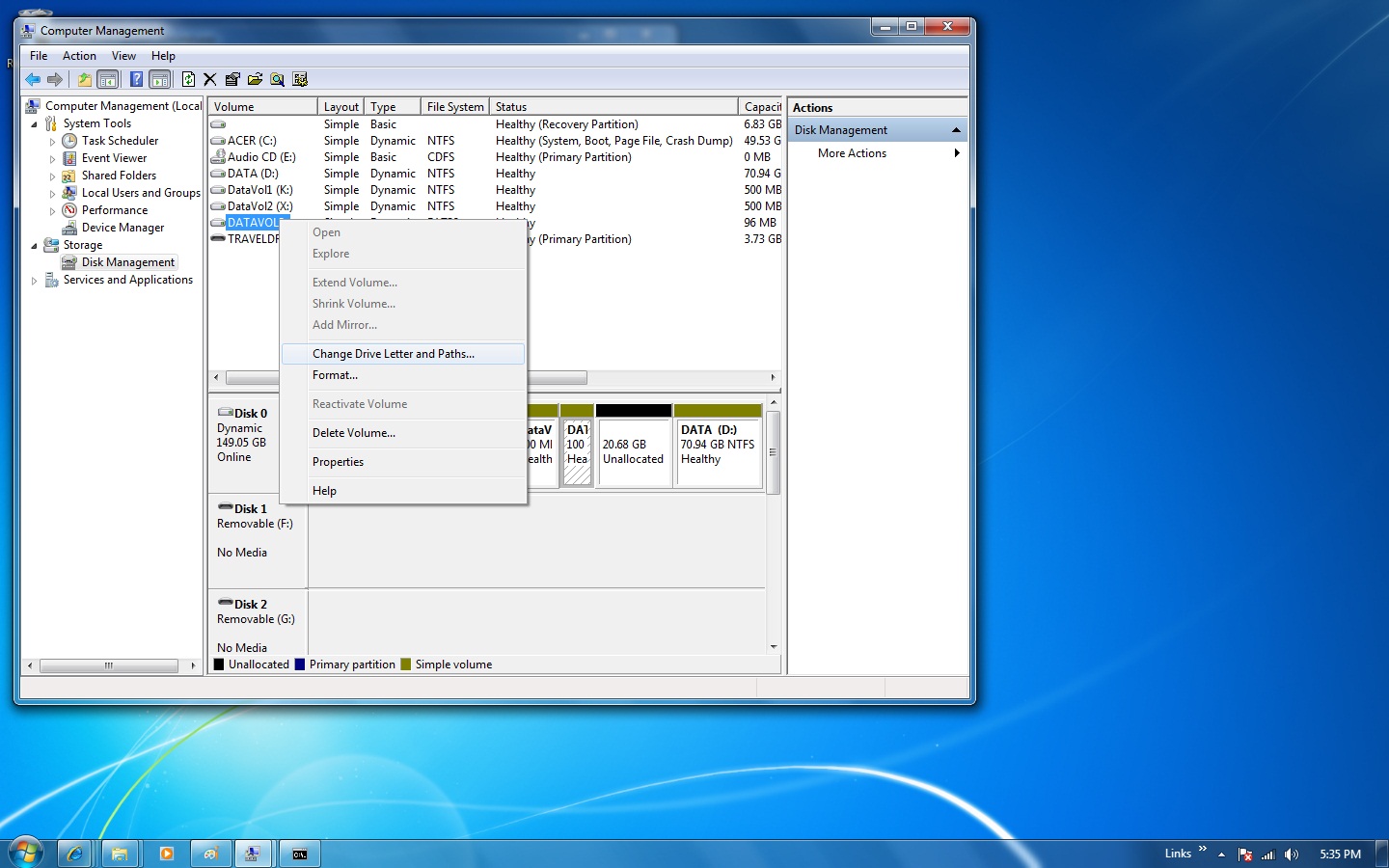Toggle the Show/Hide Console Tree icon
The width and height of the screenshot is (1389, 868).
coord(107,79)
